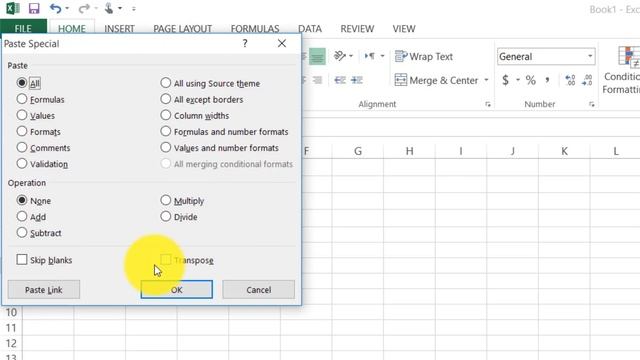Click the Redo arrow icon

point(84,8)
